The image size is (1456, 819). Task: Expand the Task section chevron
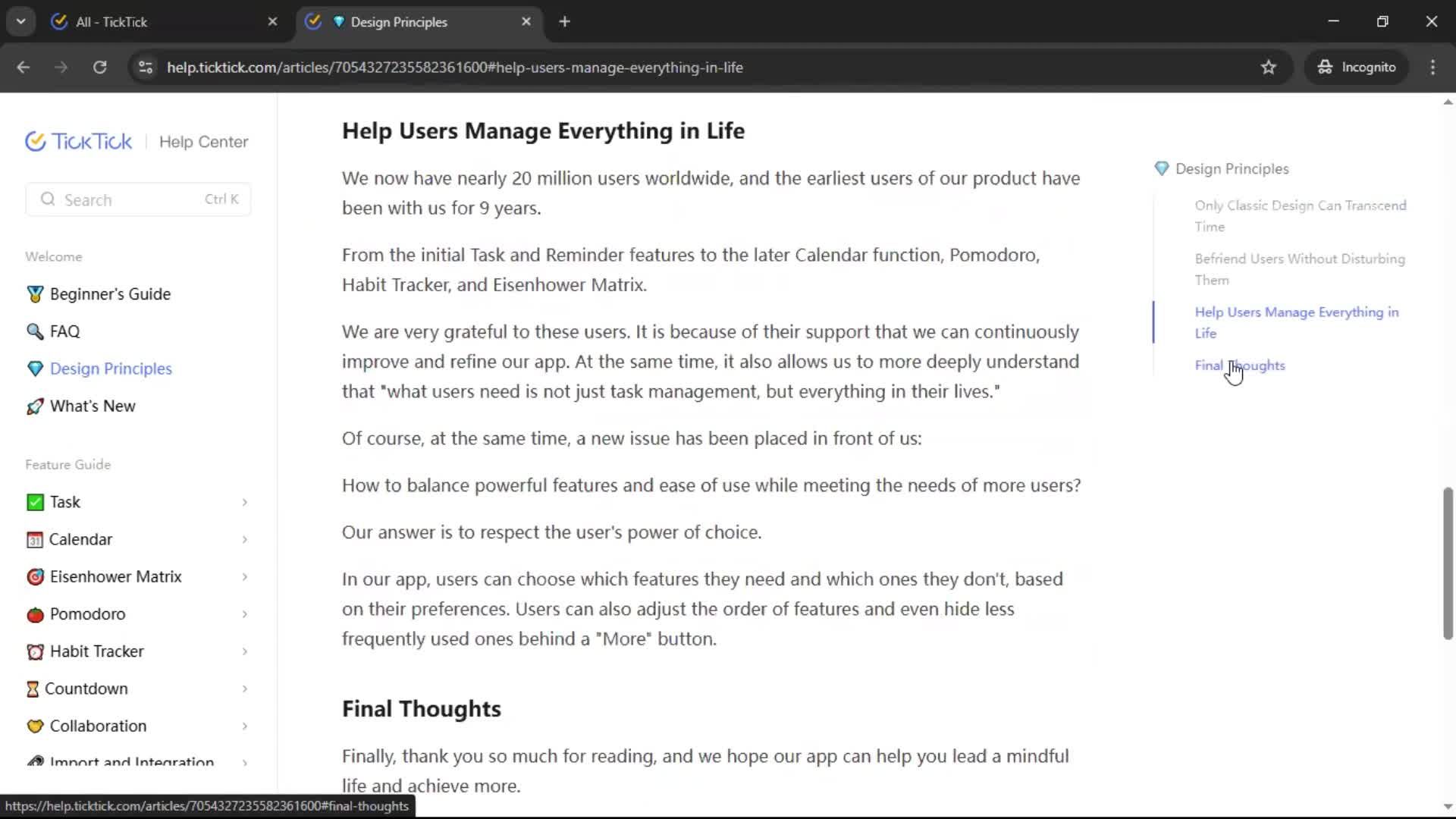(x=244, y=503)
